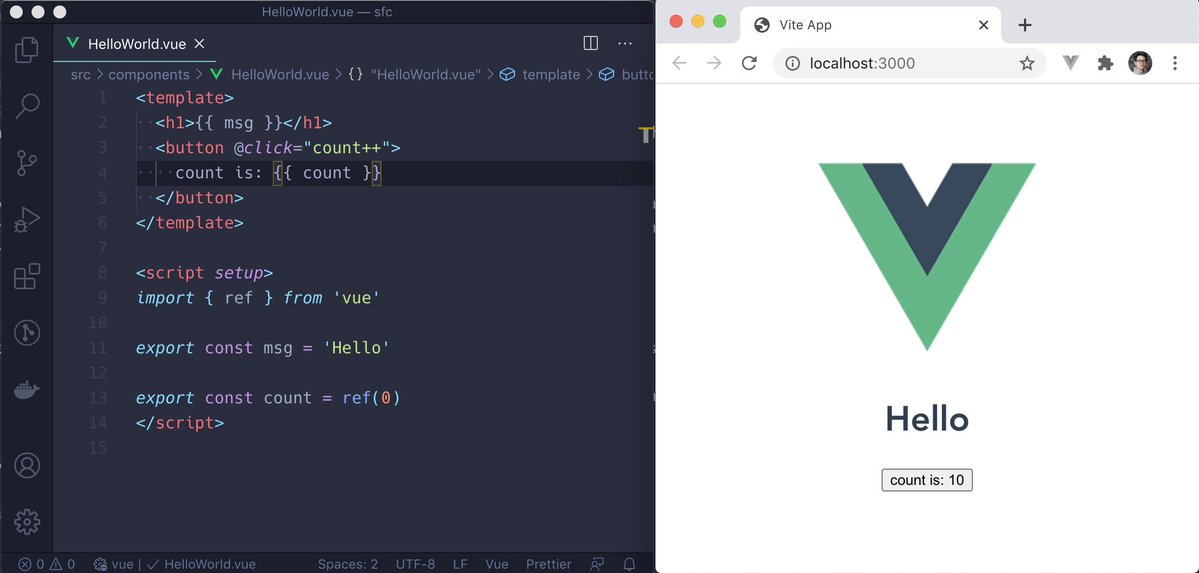
Task: Open the Git graph circular icon in activity bar
Action: [x=27, y=333]
